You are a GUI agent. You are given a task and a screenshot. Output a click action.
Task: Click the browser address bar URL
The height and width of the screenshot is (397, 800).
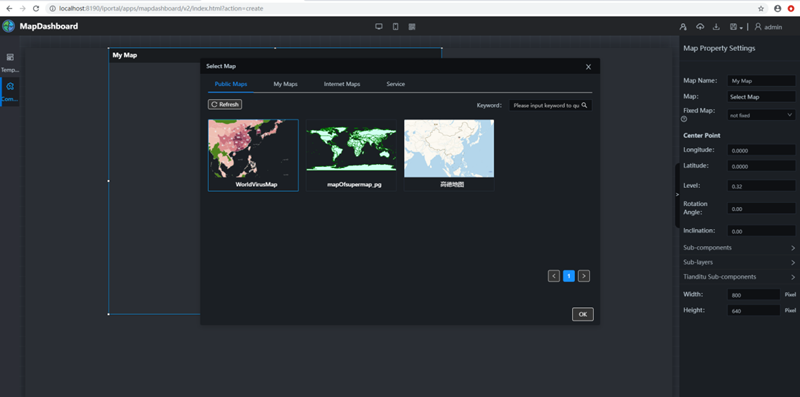(x=161, y=8)
